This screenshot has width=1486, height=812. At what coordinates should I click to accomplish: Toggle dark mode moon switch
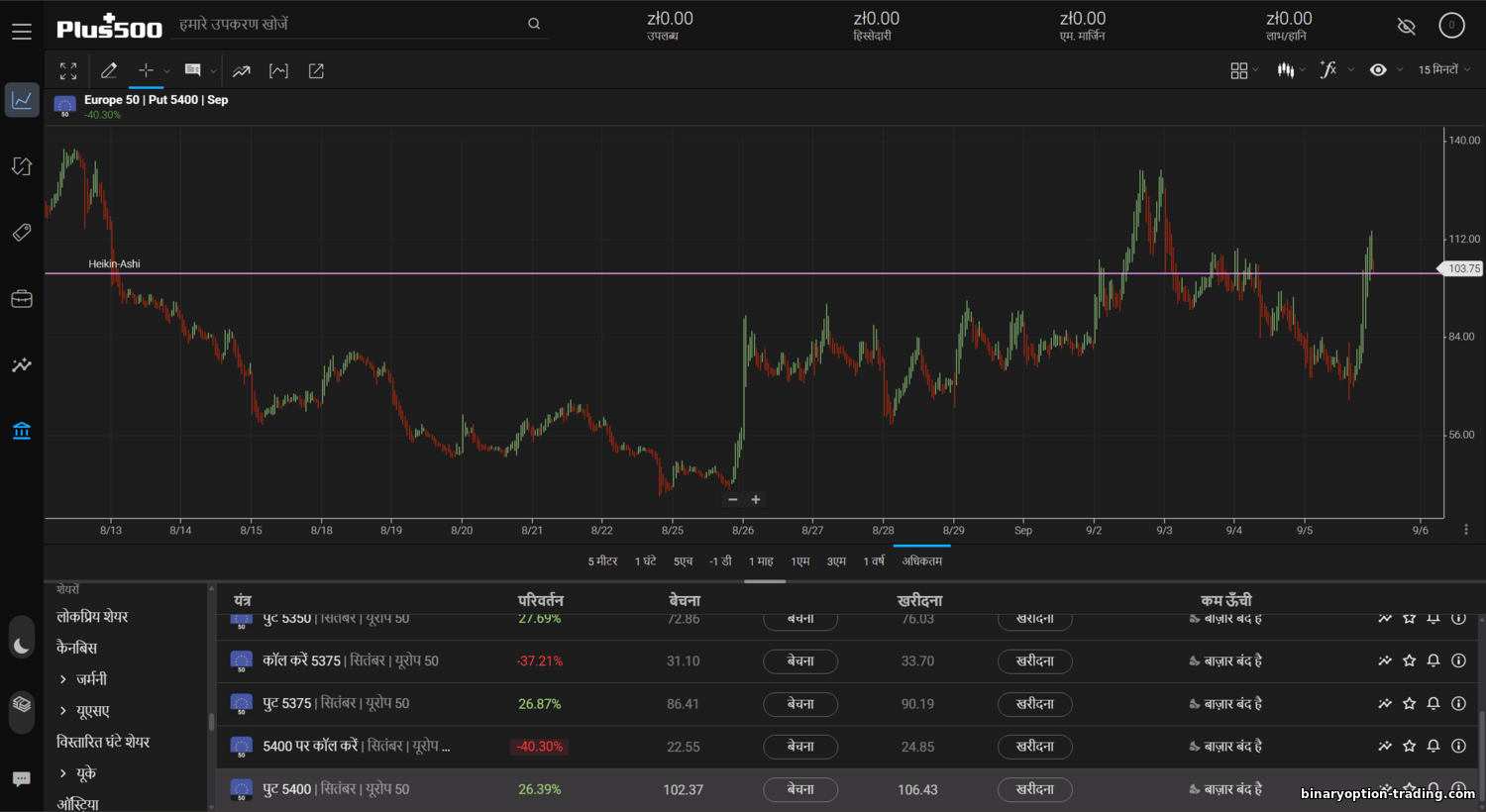point(22,647)
